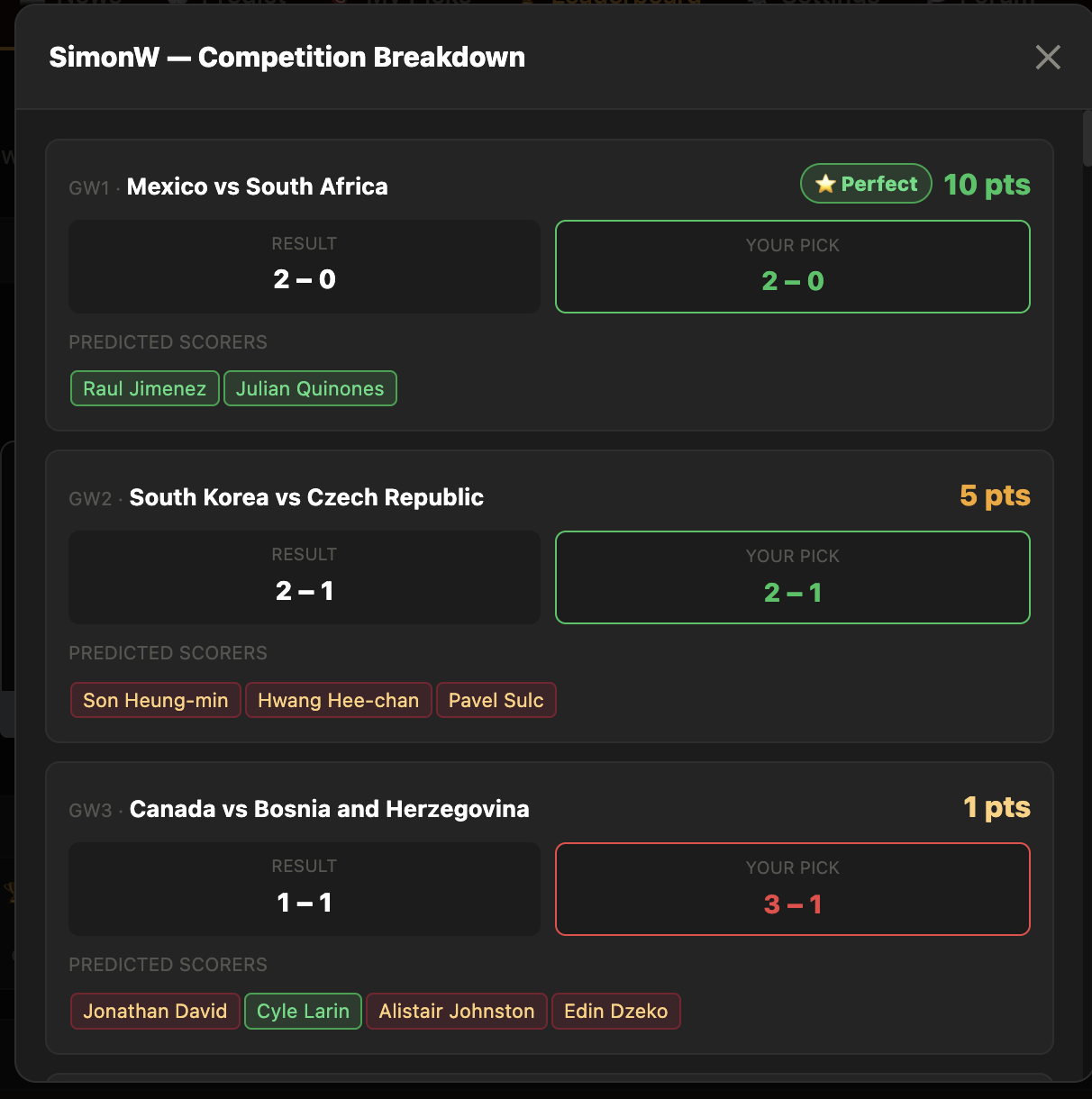1092x1099 pixels.
Task: Click the Pavel Sulc scorer tag
Action: click(496, 700)
